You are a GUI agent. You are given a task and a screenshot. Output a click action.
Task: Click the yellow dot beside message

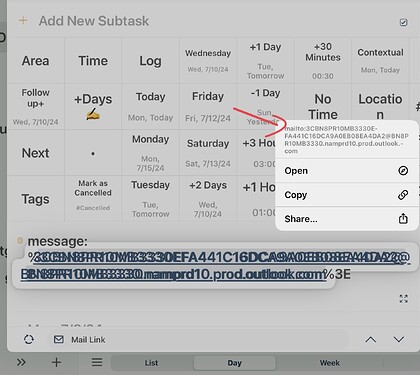click(20, 240)
